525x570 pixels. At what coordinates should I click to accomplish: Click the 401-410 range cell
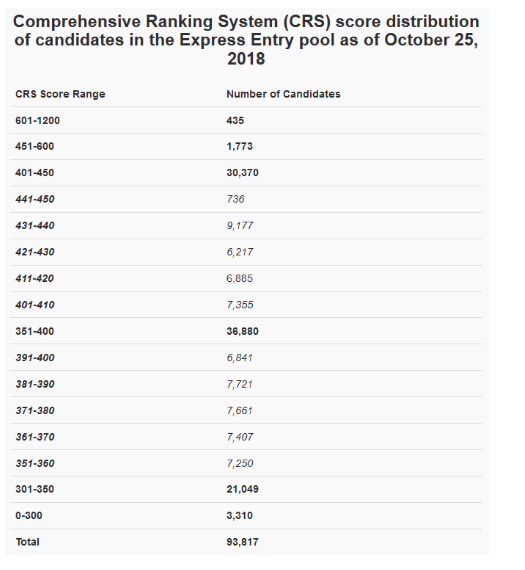tap(35, 305)
